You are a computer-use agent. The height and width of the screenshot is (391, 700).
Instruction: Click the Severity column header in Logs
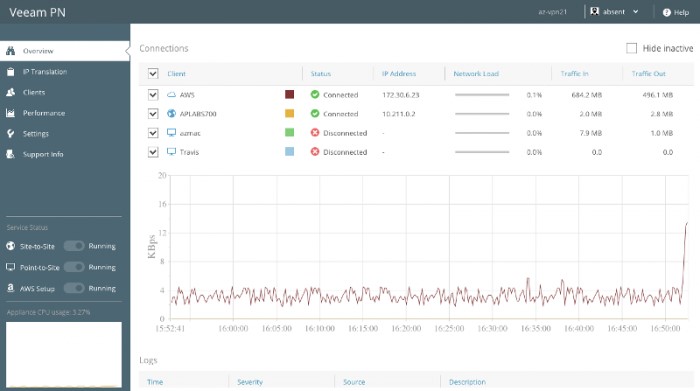click(250, 382)
